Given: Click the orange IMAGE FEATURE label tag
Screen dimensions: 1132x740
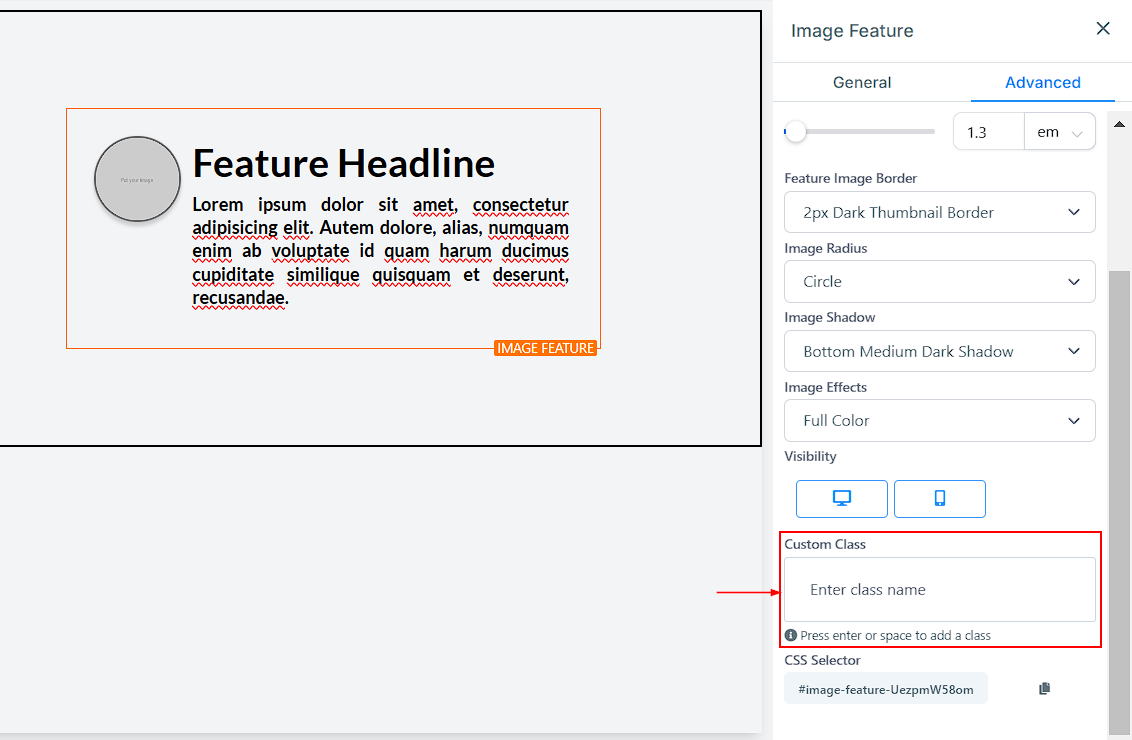Looking at the screenshot, I should [546, 348].
